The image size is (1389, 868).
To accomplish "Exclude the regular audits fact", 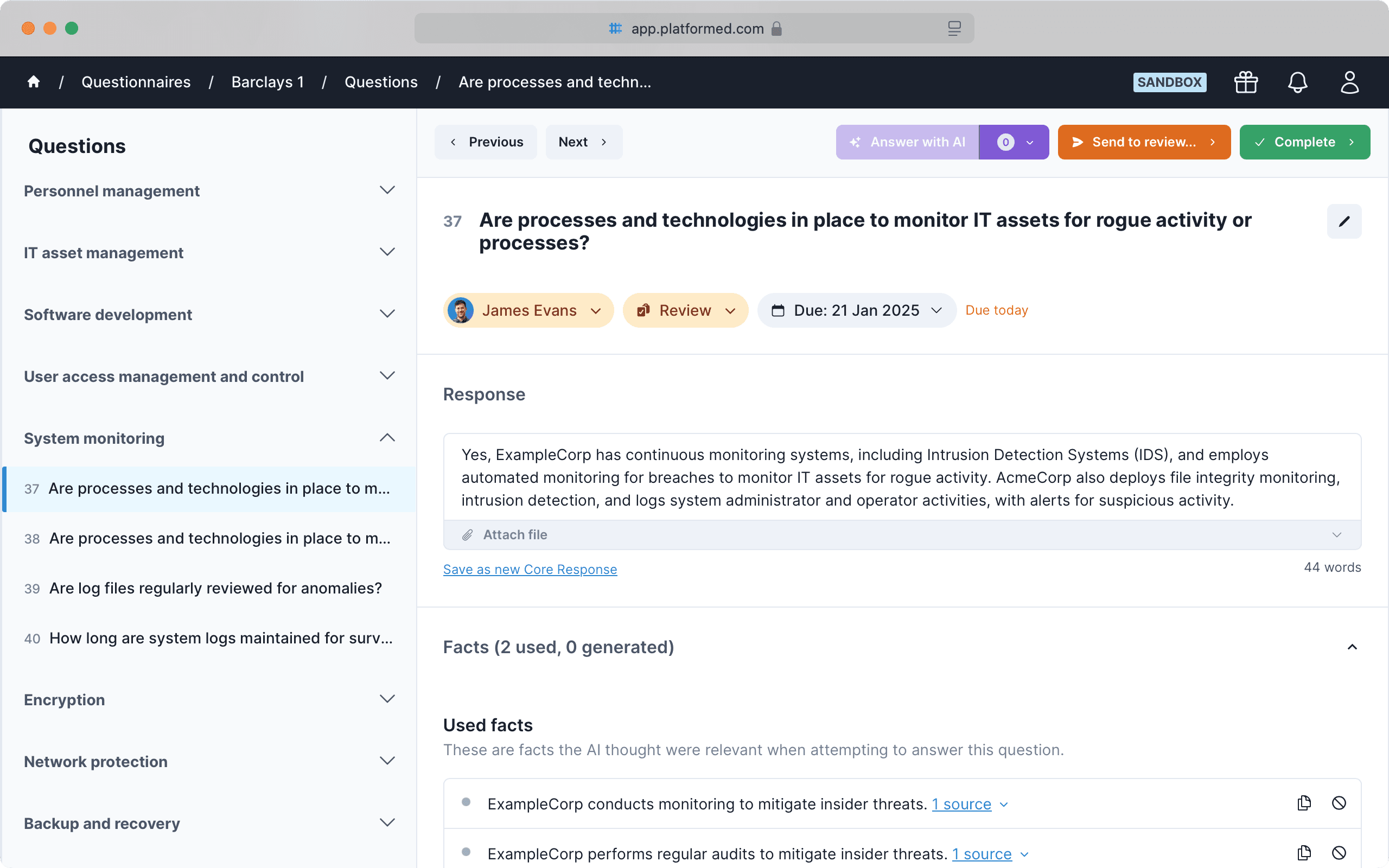I will (1339, 853).
